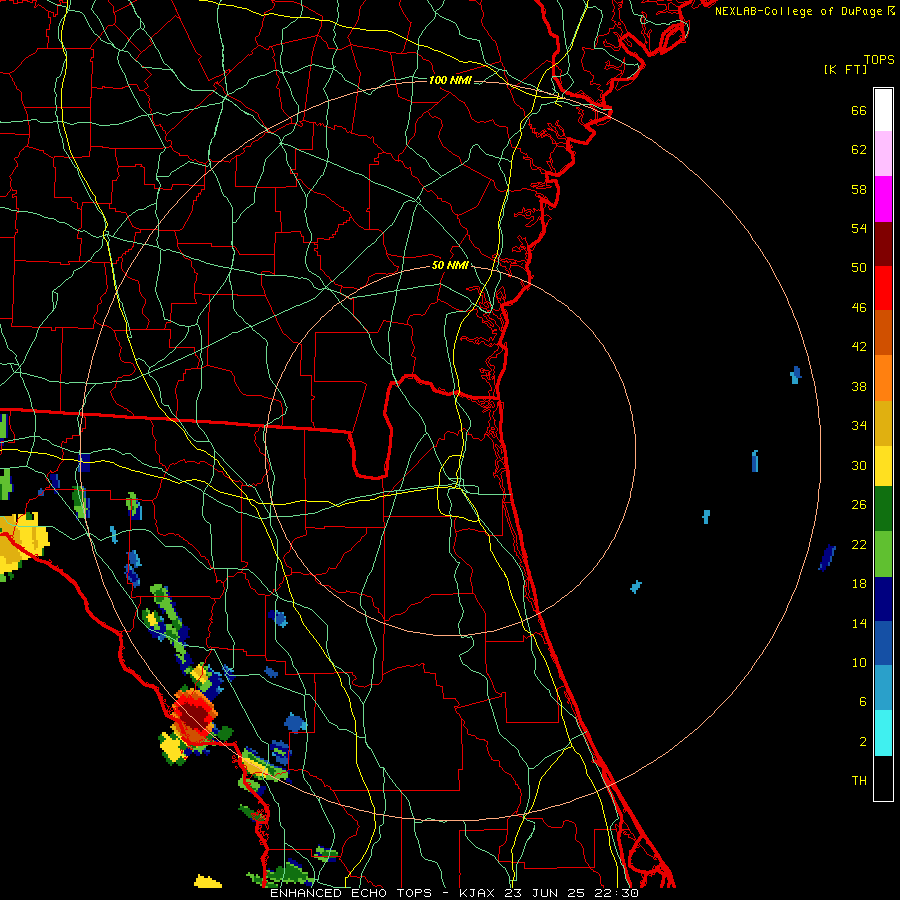Click the legend value "14"
Screen dimensions: 900x900
click(859, 623)
